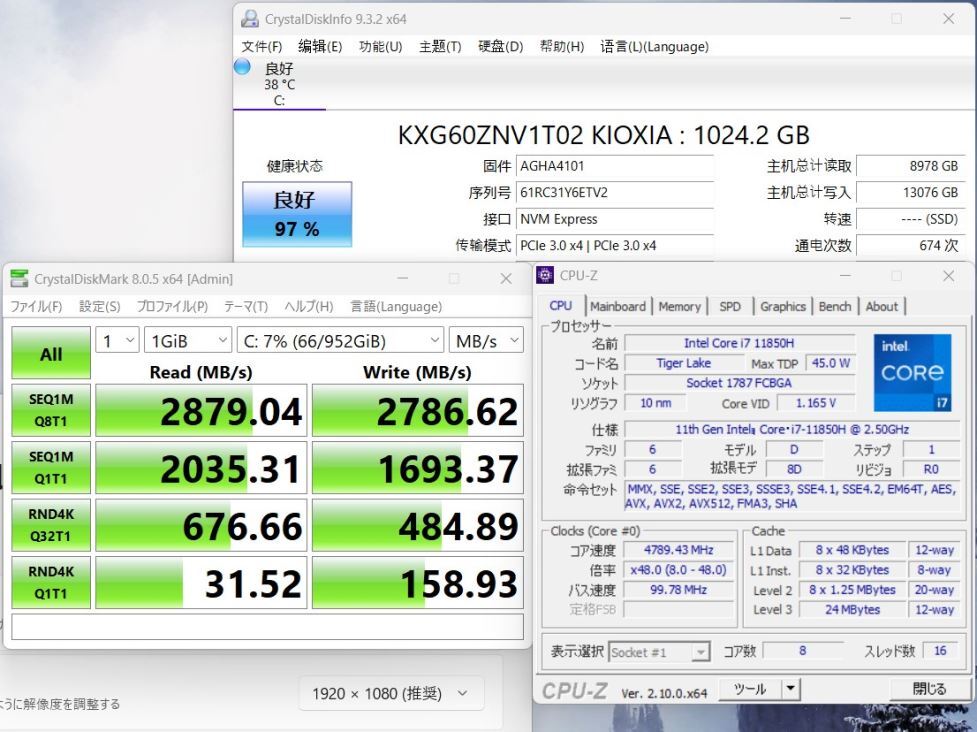Open the 硬盘(D) menu in CrystalDiskInfo
Image resolution: width=977 pixels, height=732 pixels.
point(500,47)
